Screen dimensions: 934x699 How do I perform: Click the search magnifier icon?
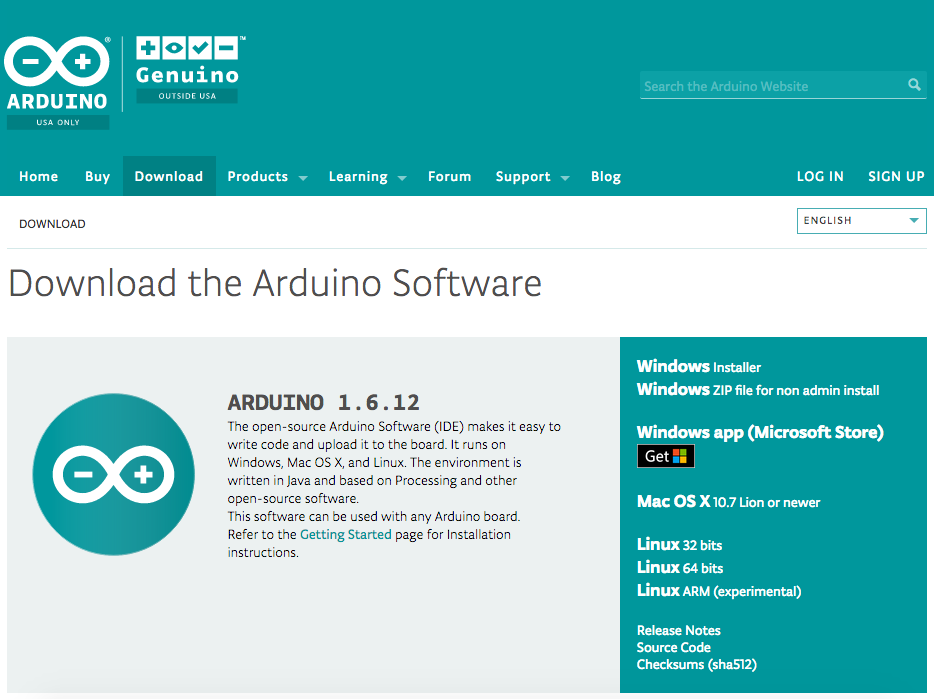tap(914, 85)
